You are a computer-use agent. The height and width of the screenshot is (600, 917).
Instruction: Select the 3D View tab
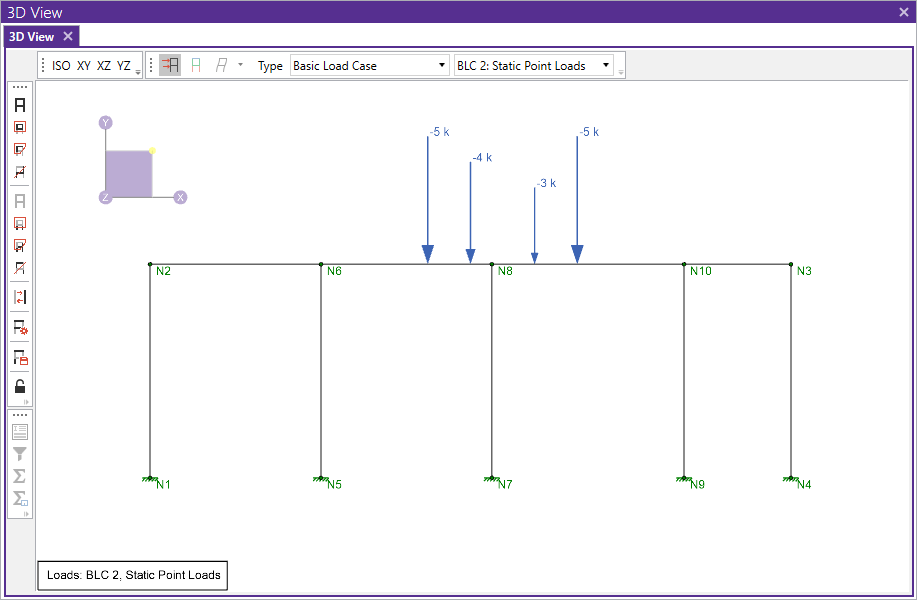[31, 36]
